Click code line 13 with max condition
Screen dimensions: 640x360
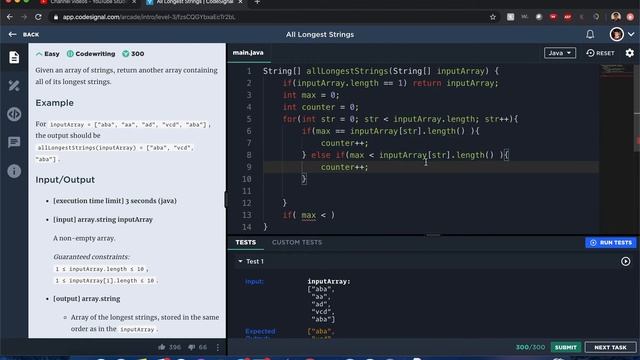point(309,215)
